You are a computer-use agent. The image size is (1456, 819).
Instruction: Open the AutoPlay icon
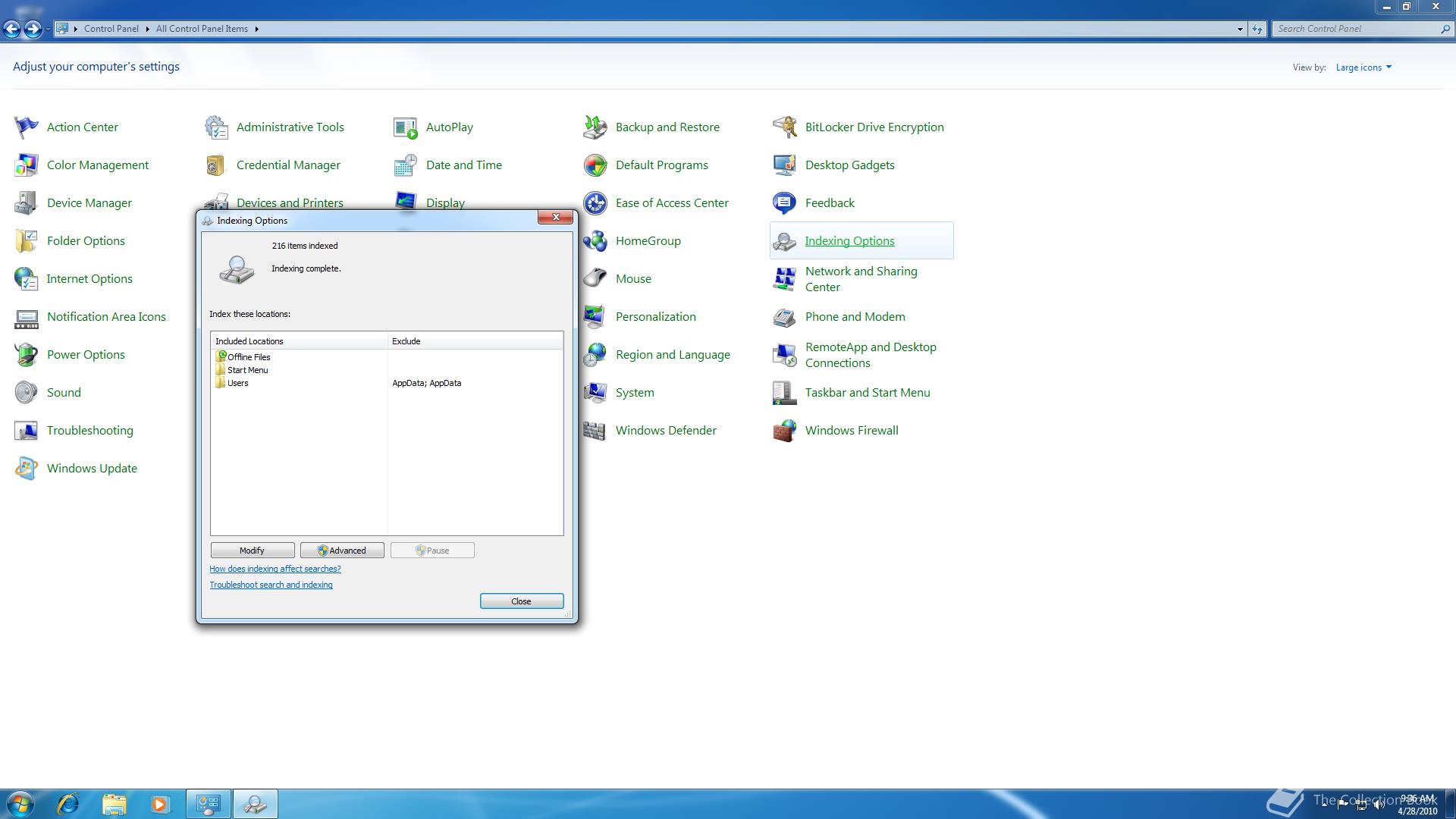coord(406,127)
